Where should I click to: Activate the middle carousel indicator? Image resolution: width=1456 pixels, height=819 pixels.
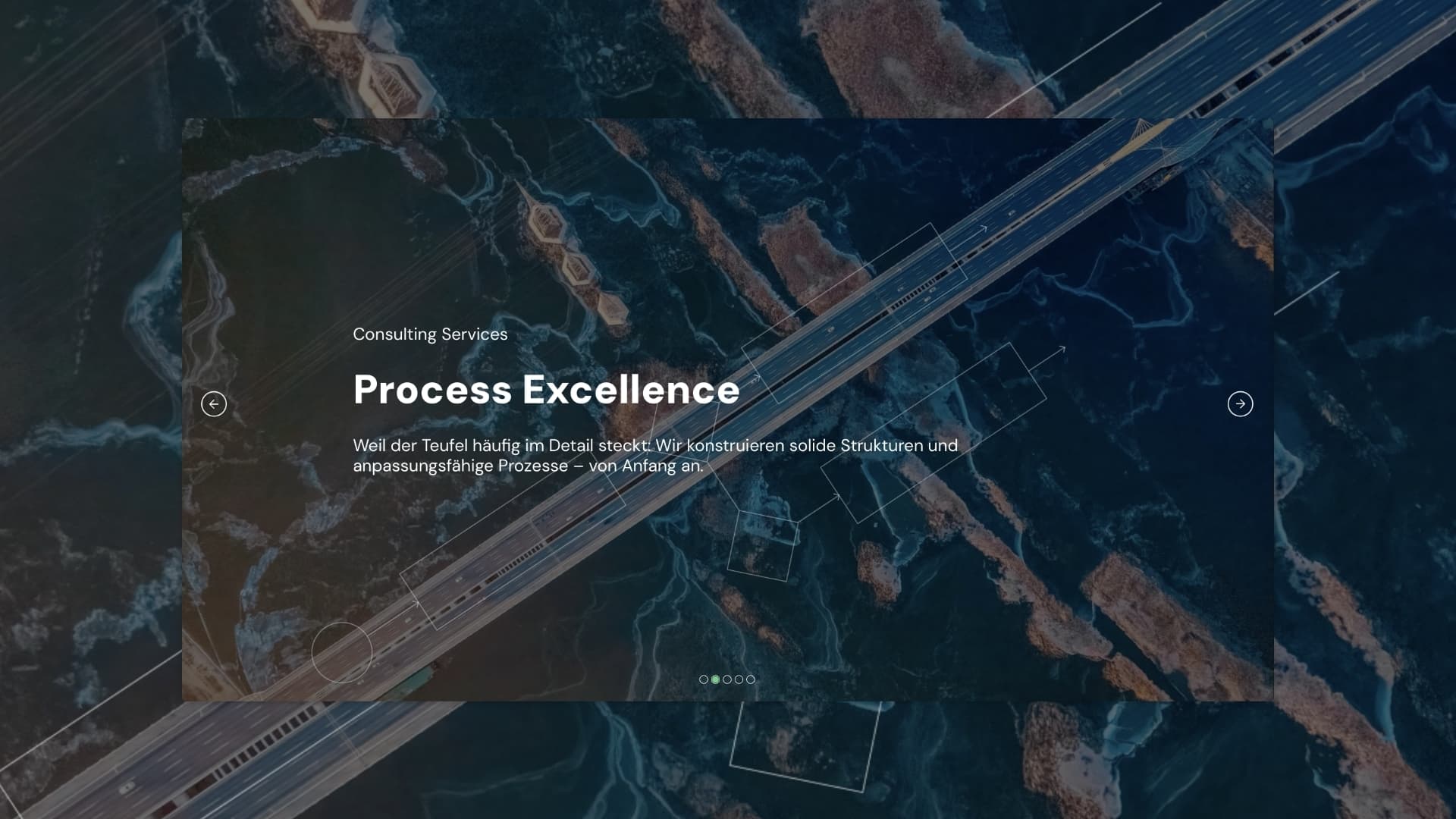pyautogui.click(x=727, y=679)
